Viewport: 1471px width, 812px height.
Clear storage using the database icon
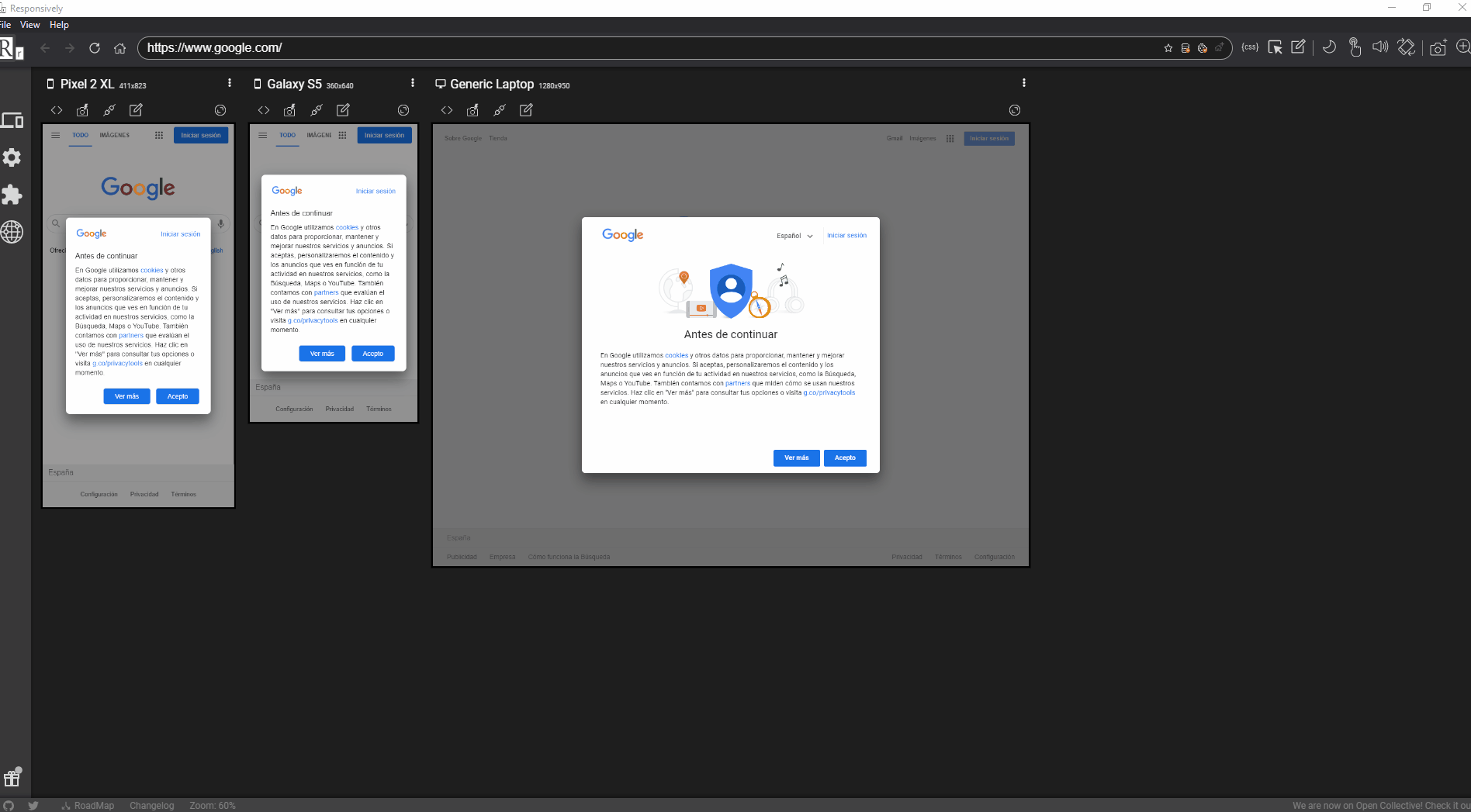click(1185, 48)
